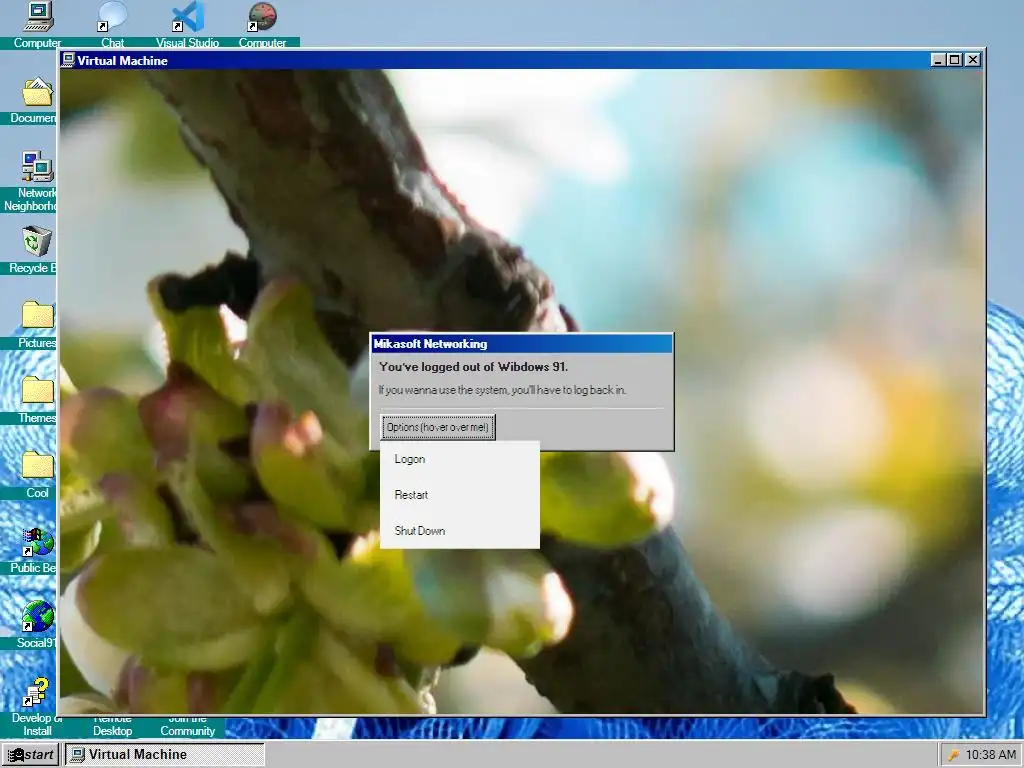Screen dimensions: 1024x768
Task: Choose Shut Down from the options menu
Action: pyautogui.click(x=460, y=531)
